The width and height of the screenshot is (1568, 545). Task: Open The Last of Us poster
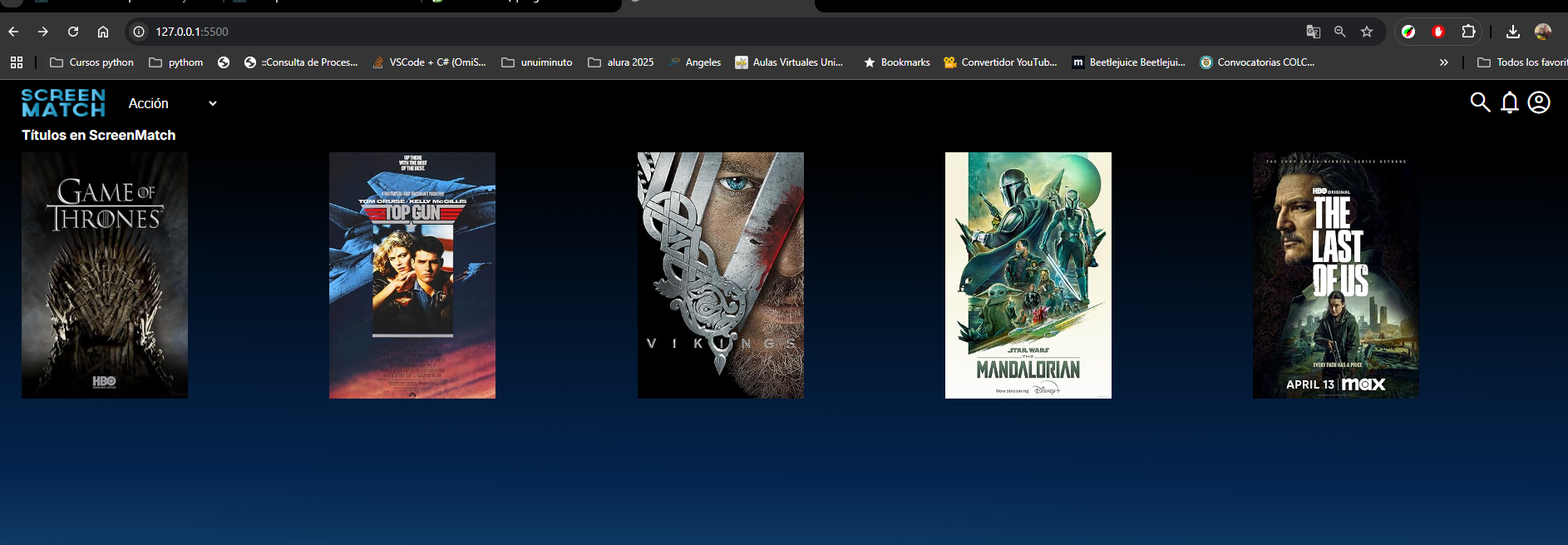(x=1336, y=275)
